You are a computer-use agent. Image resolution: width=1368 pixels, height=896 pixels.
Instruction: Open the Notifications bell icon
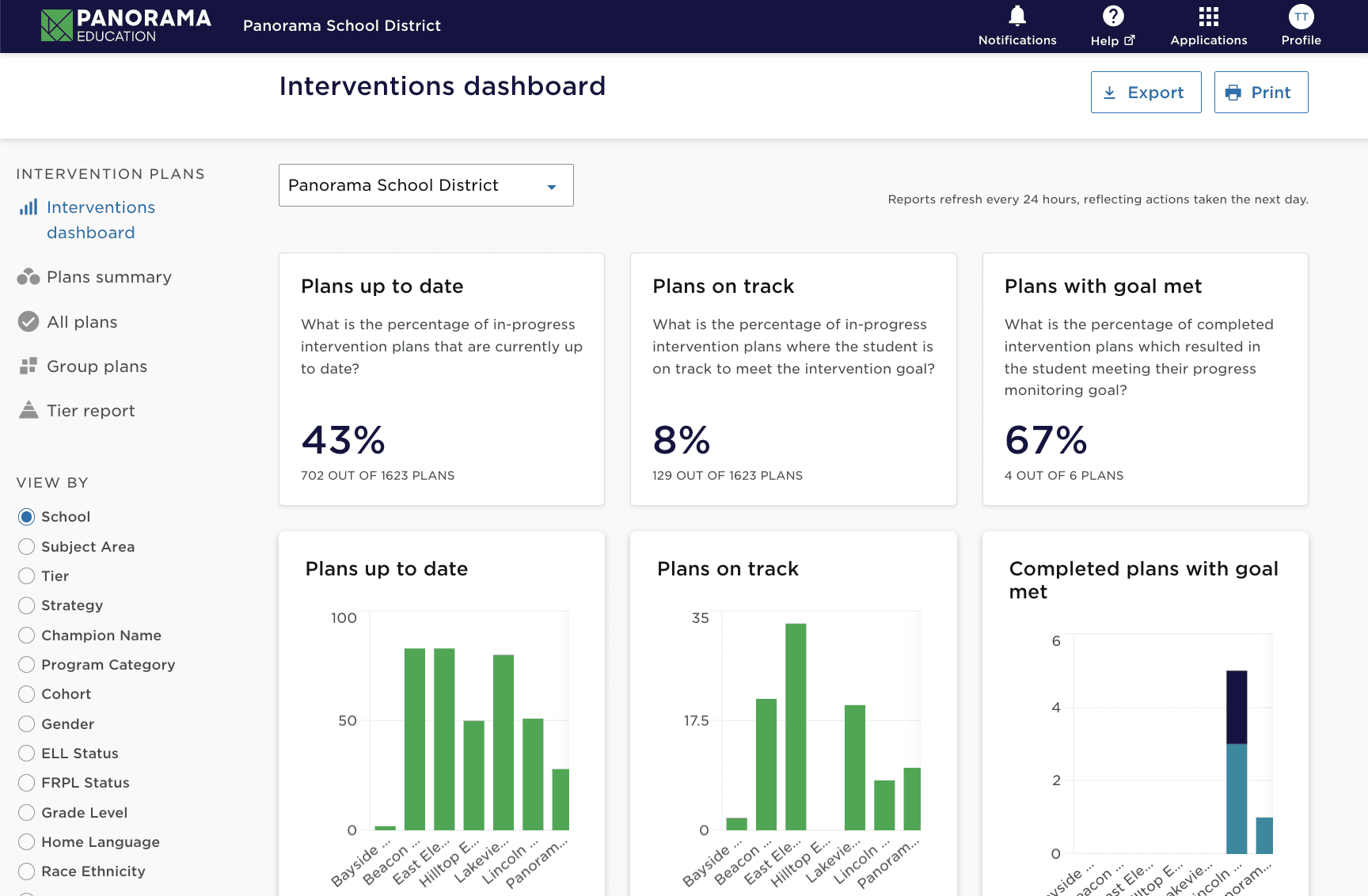[x=1017, y=16]
